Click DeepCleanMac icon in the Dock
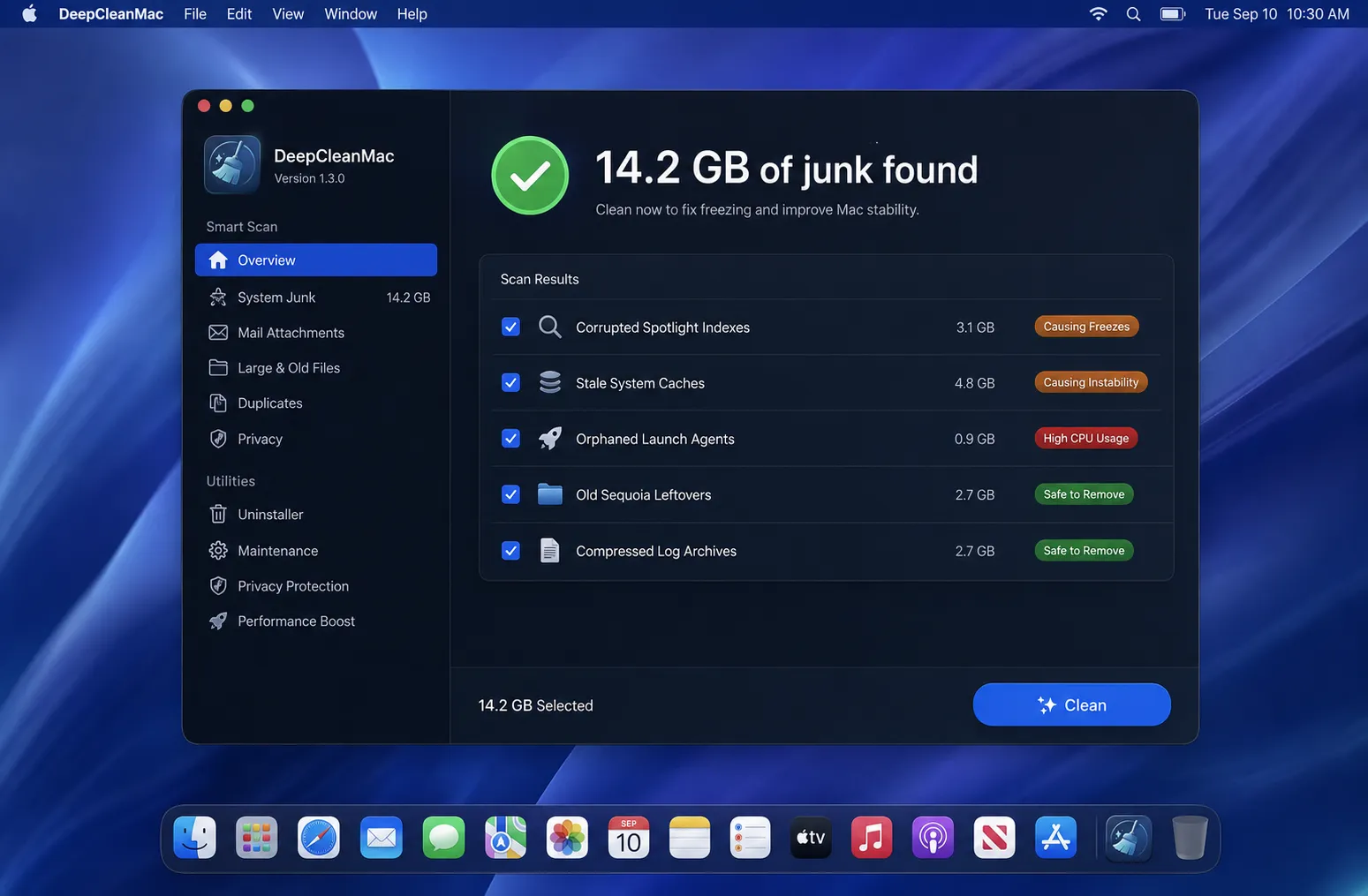 1128,837
